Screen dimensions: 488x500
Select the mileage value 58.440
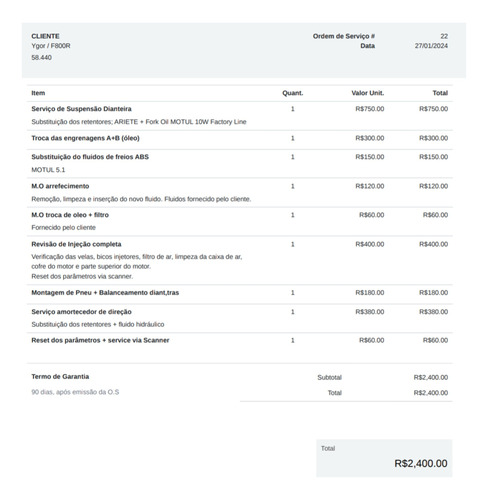click(41, 57)
